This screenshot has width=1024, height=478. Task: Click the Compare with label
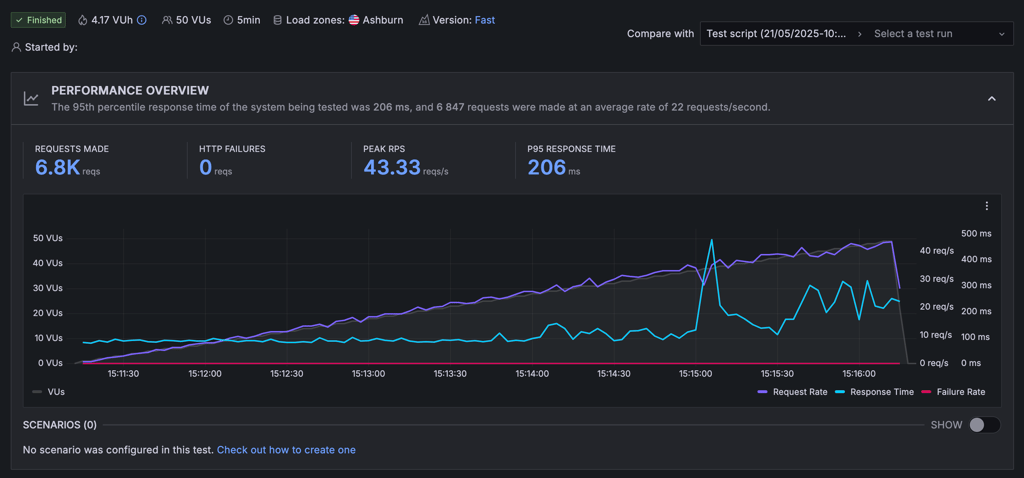click(660, 34)
